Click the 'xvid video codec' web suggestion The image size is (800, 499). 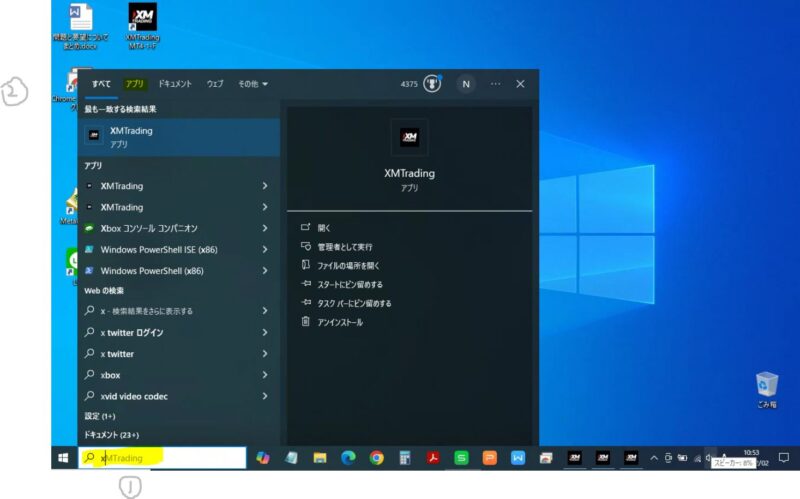(x=134, y=396)
